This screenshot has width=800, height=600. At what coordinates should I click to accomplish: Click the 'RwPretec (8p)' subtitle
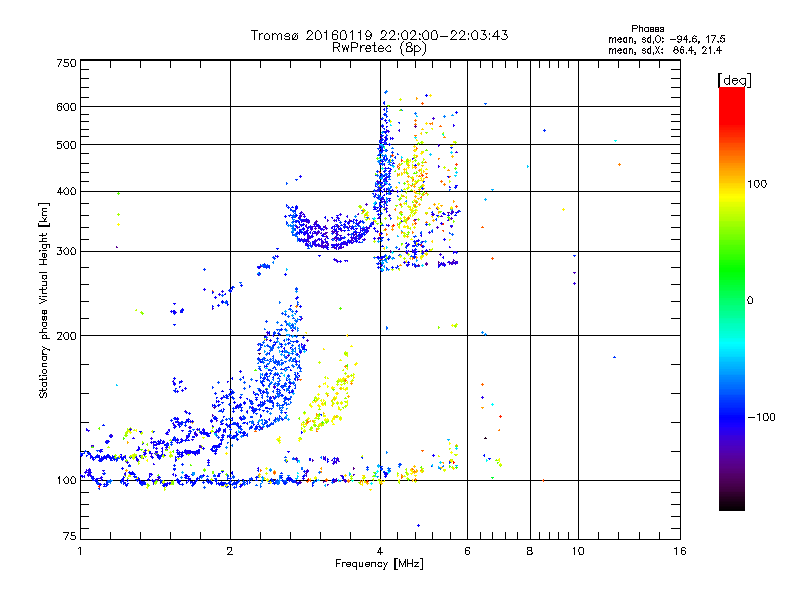[x=379, y=48]
